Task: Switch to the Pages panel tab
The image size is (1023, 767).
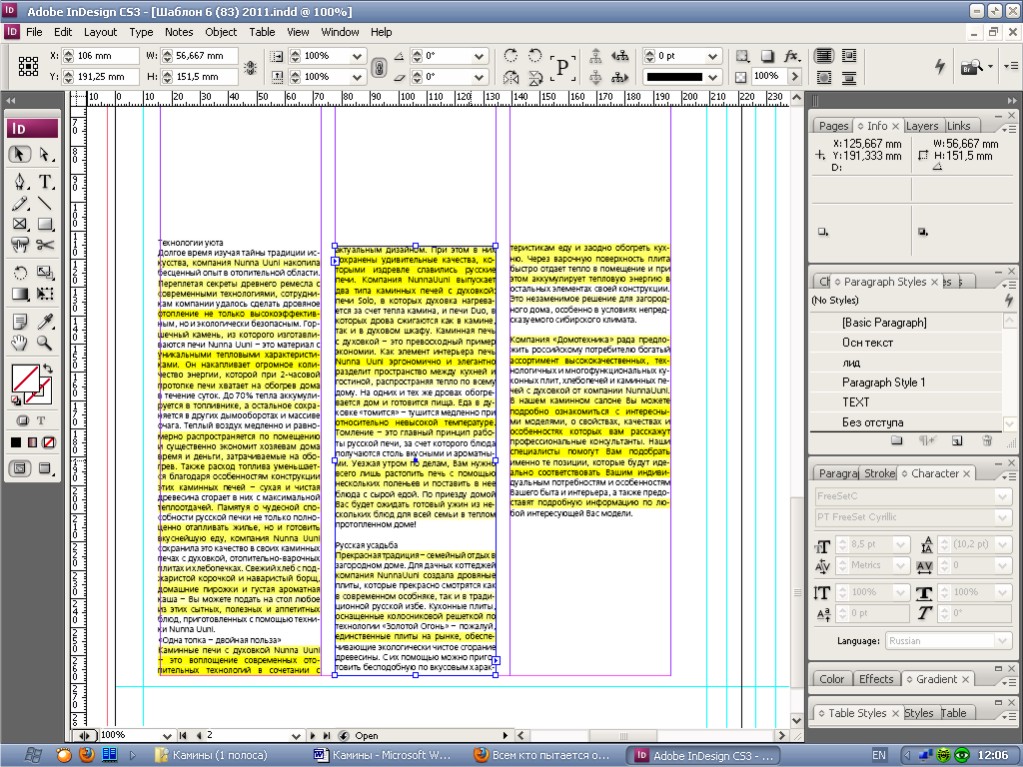Action: click(x=833, y=126)
